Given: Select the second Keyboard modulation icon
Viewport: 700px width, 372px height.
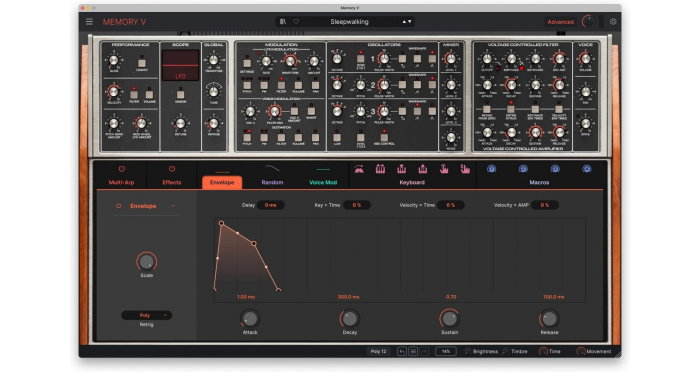Looking at the screenshot, I should click(x=380, y=169).
